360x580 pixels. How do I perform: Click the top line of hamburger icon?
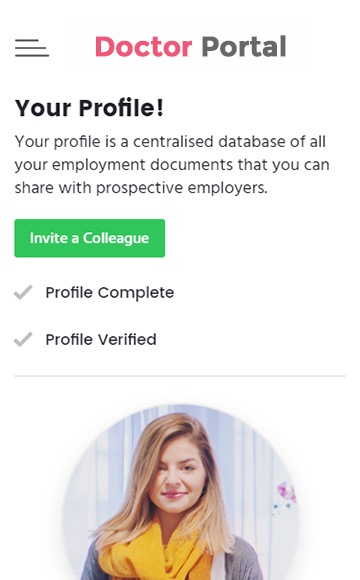tap(27, 40)
